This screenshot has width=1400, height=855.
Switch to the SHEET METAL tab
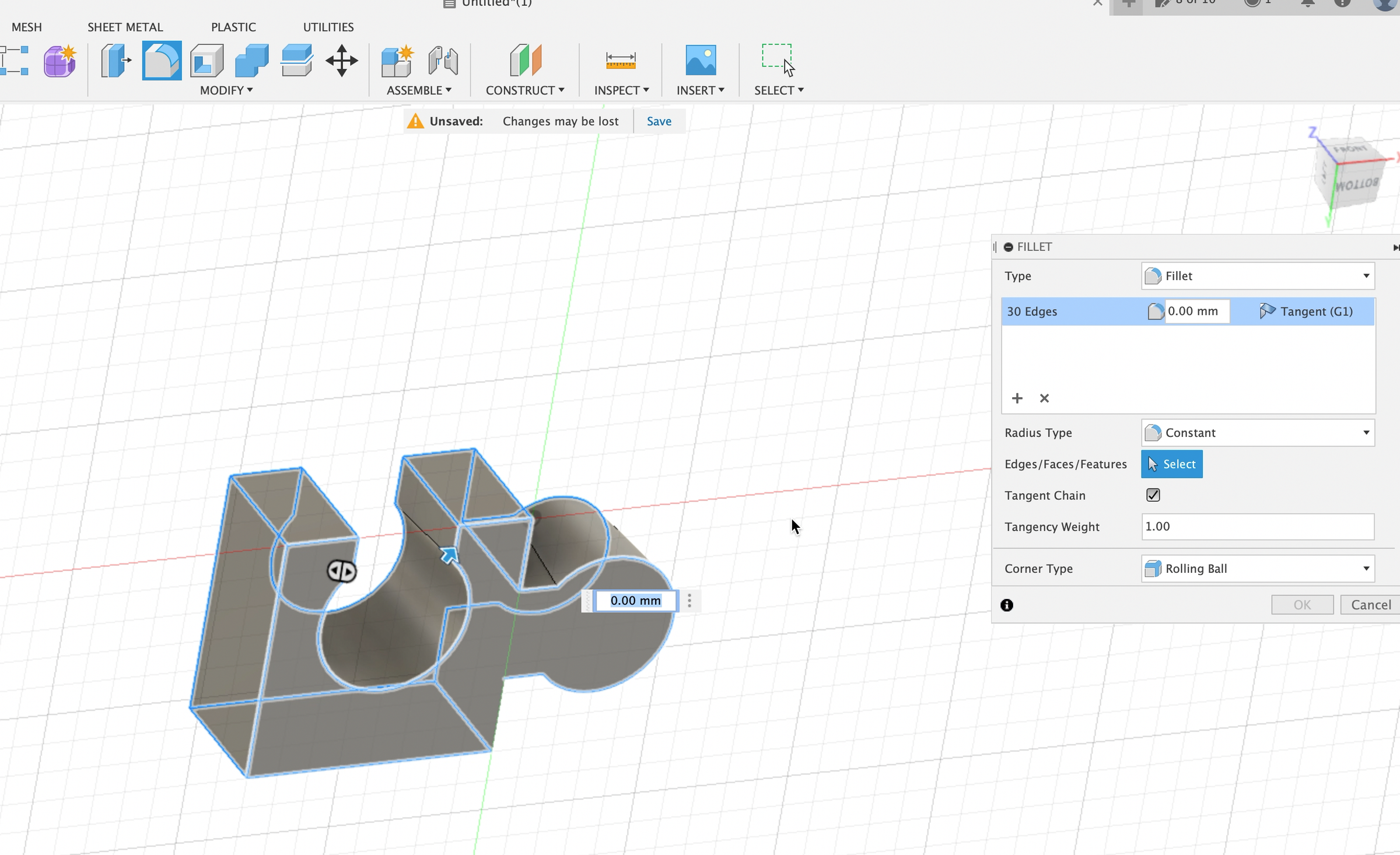pos(125,27)
